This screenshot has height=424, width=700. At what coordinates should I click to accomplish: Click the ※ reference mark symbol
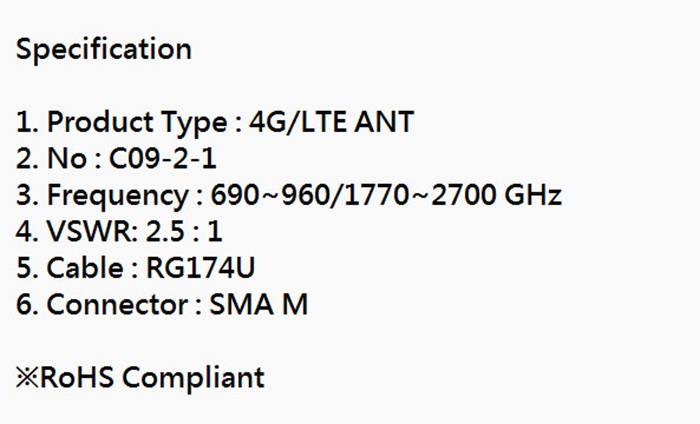point(27,378)
